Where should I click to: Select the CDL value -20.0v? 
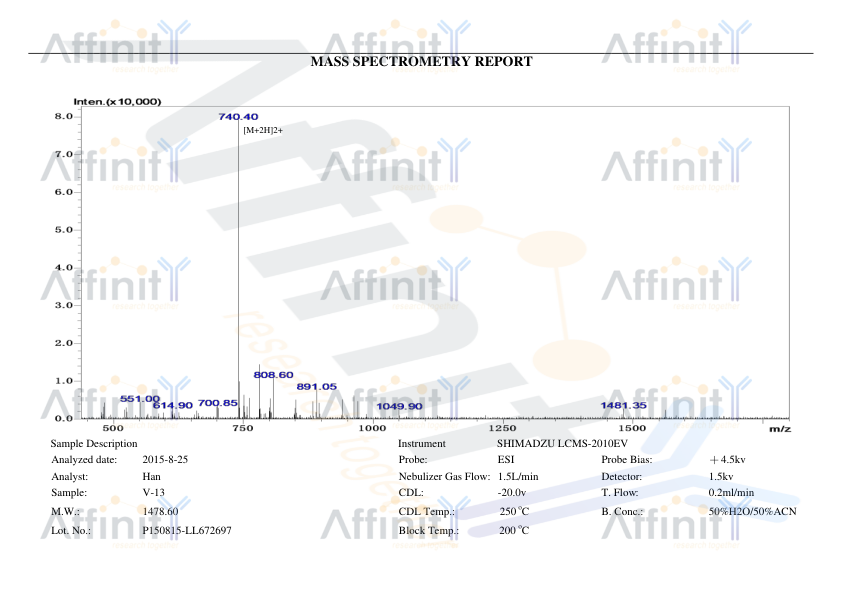click(x=512, y=492)
